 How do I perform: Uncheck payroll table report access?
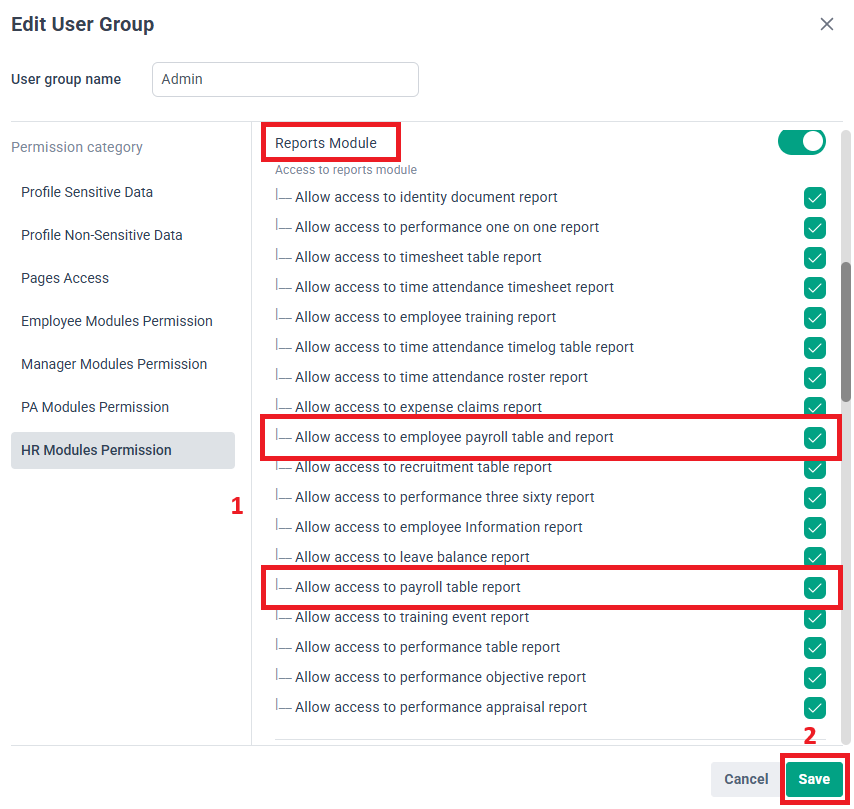[814, 587]
